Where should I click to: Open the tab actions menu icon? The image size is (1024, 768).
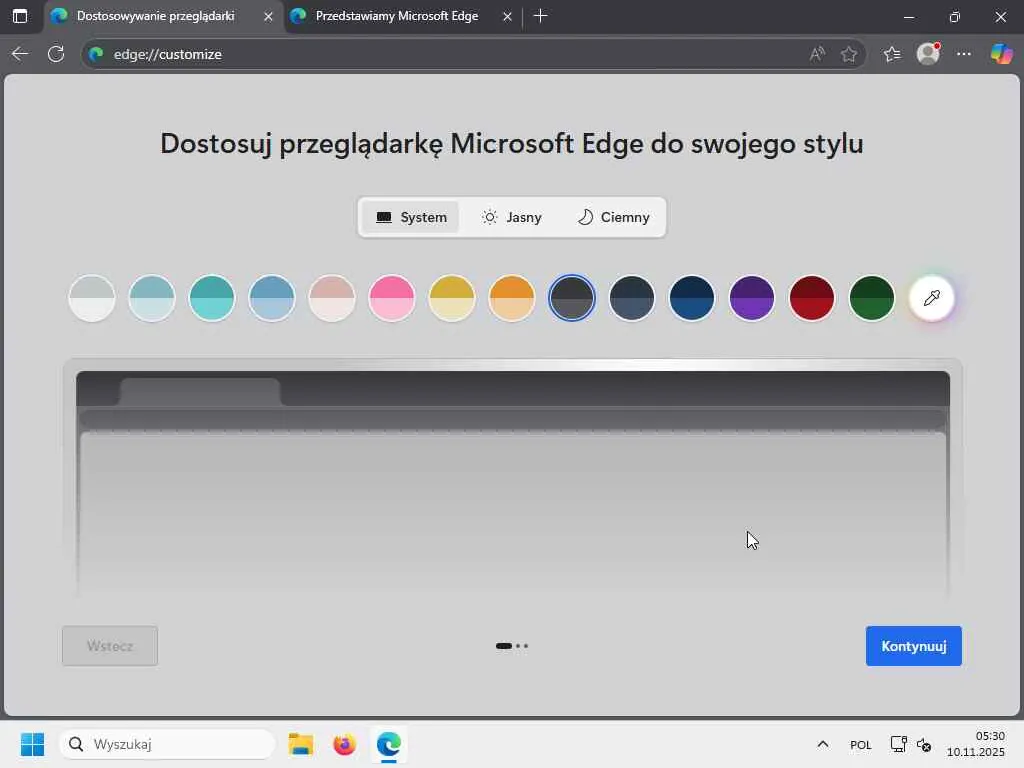point(20,16)
